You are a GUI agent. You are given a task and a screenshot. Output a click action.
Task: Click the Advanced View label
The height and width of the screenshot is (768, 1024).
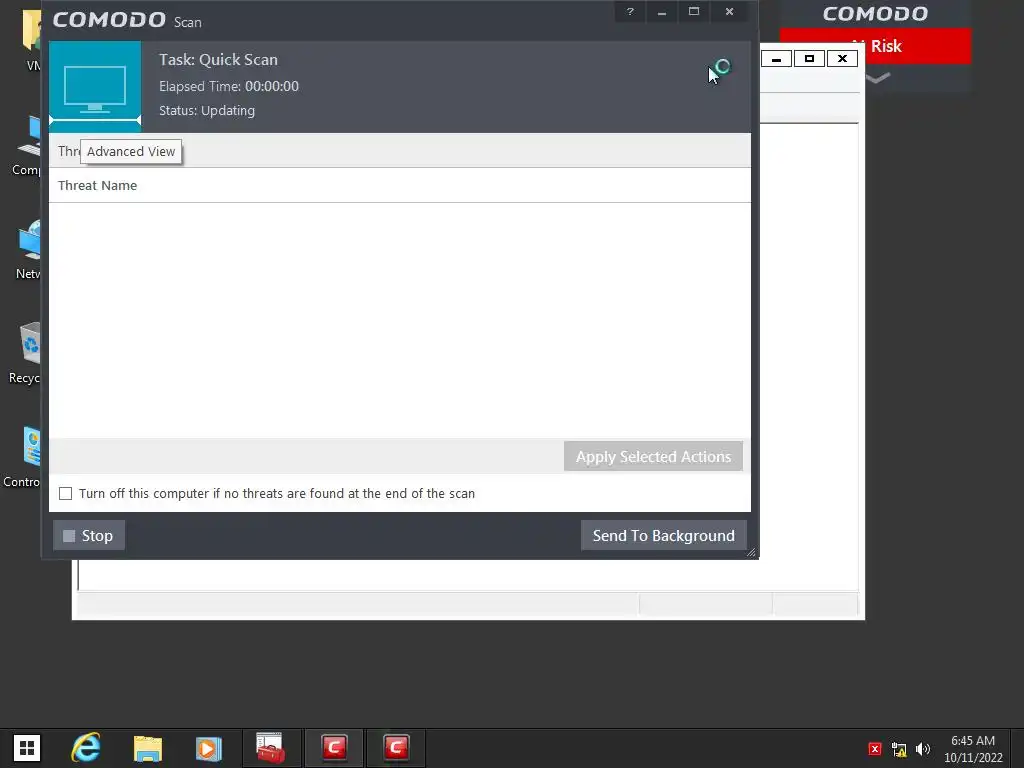[x=131, y=152]
